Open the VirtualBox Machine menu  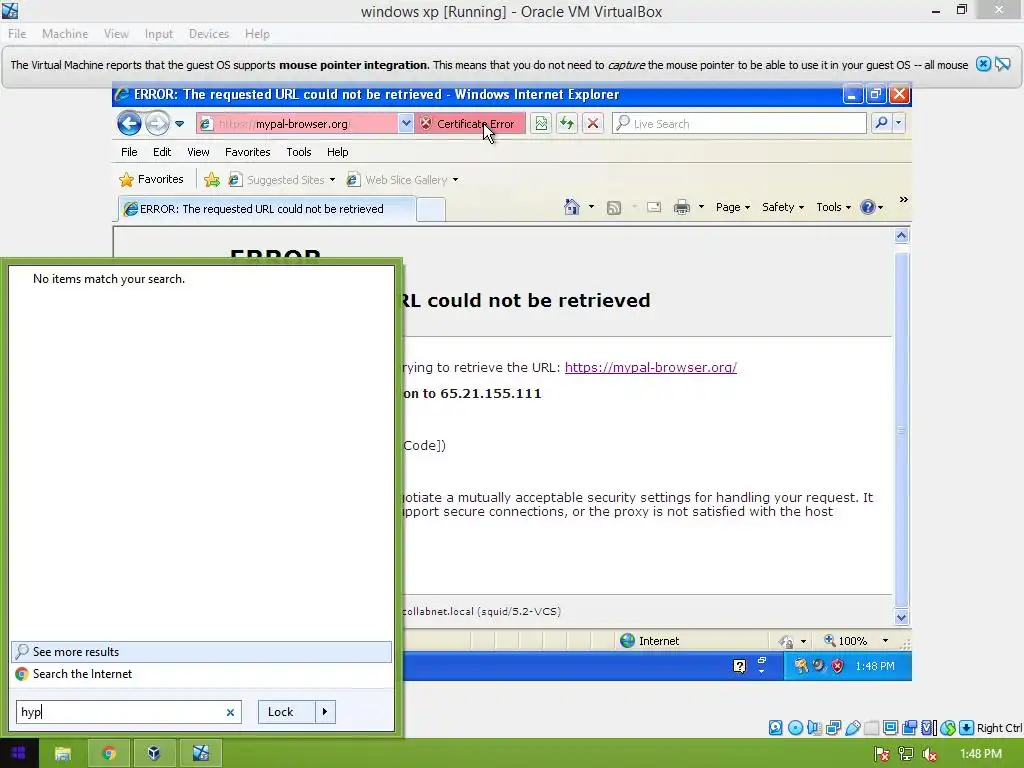[x=65, y=34]
